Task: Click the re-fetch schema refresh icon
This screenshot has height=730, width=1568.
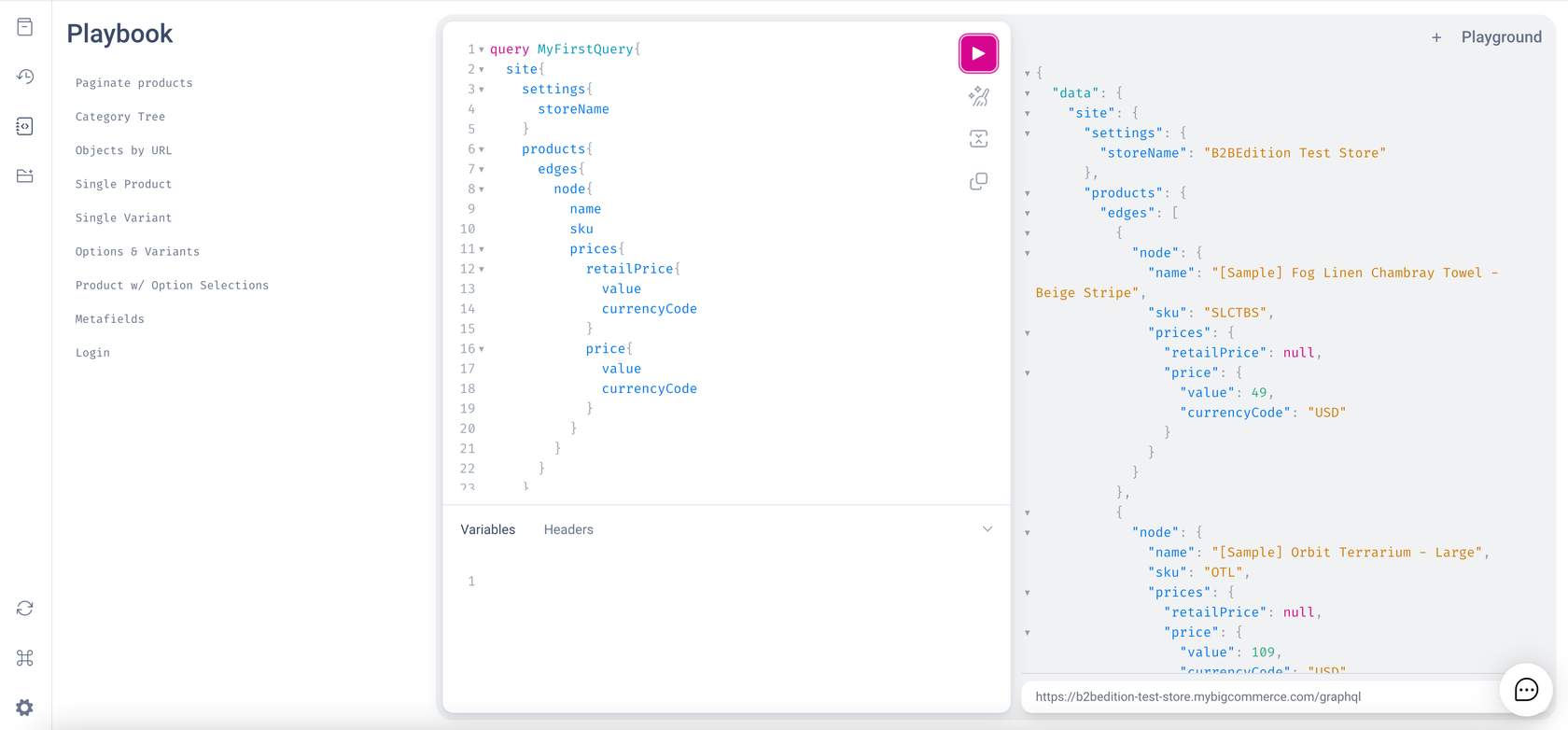Action: [x=25, y=609]
